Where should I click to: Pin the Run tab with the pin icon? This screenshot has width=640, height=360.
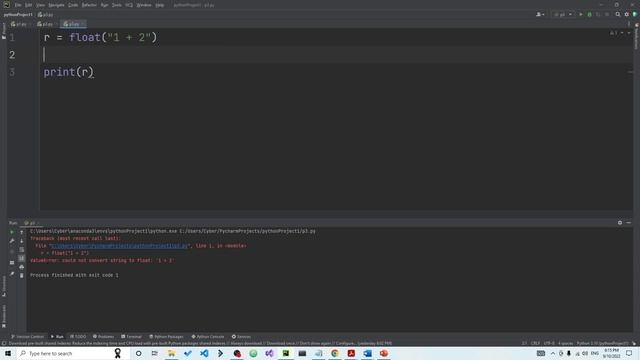[x=12, y=274]
